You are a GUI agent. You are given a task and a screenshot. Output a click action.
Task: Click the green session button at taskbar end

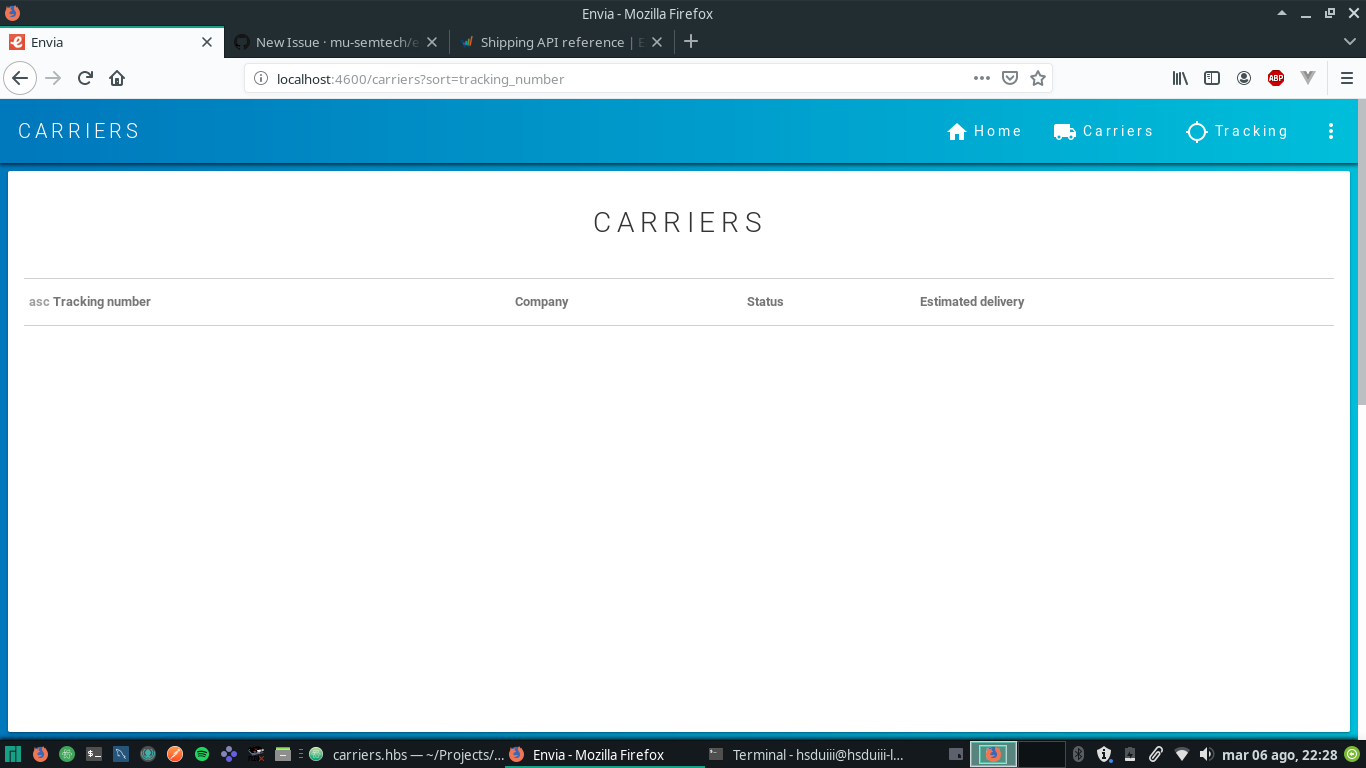click(1353, 755)
